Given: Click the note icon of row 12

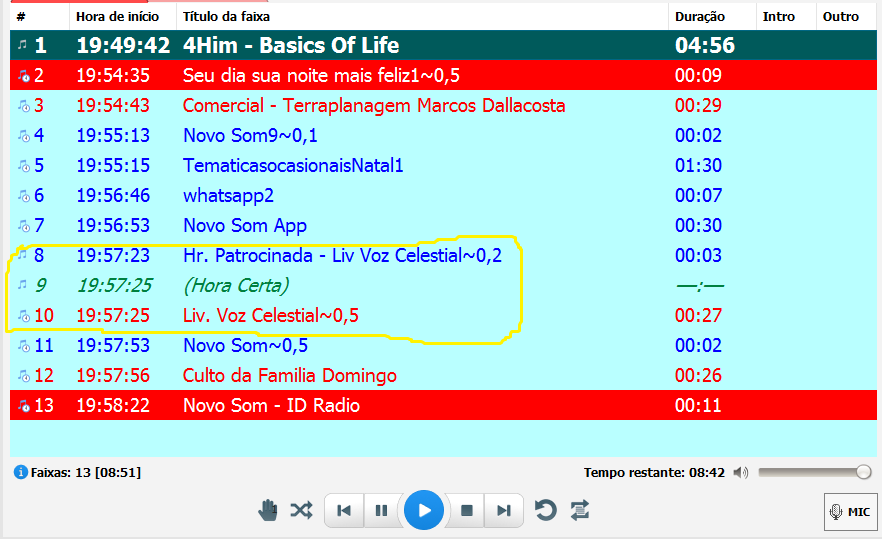Looking at the screenshot, I should pyautogui.click(x=24, y=376).
